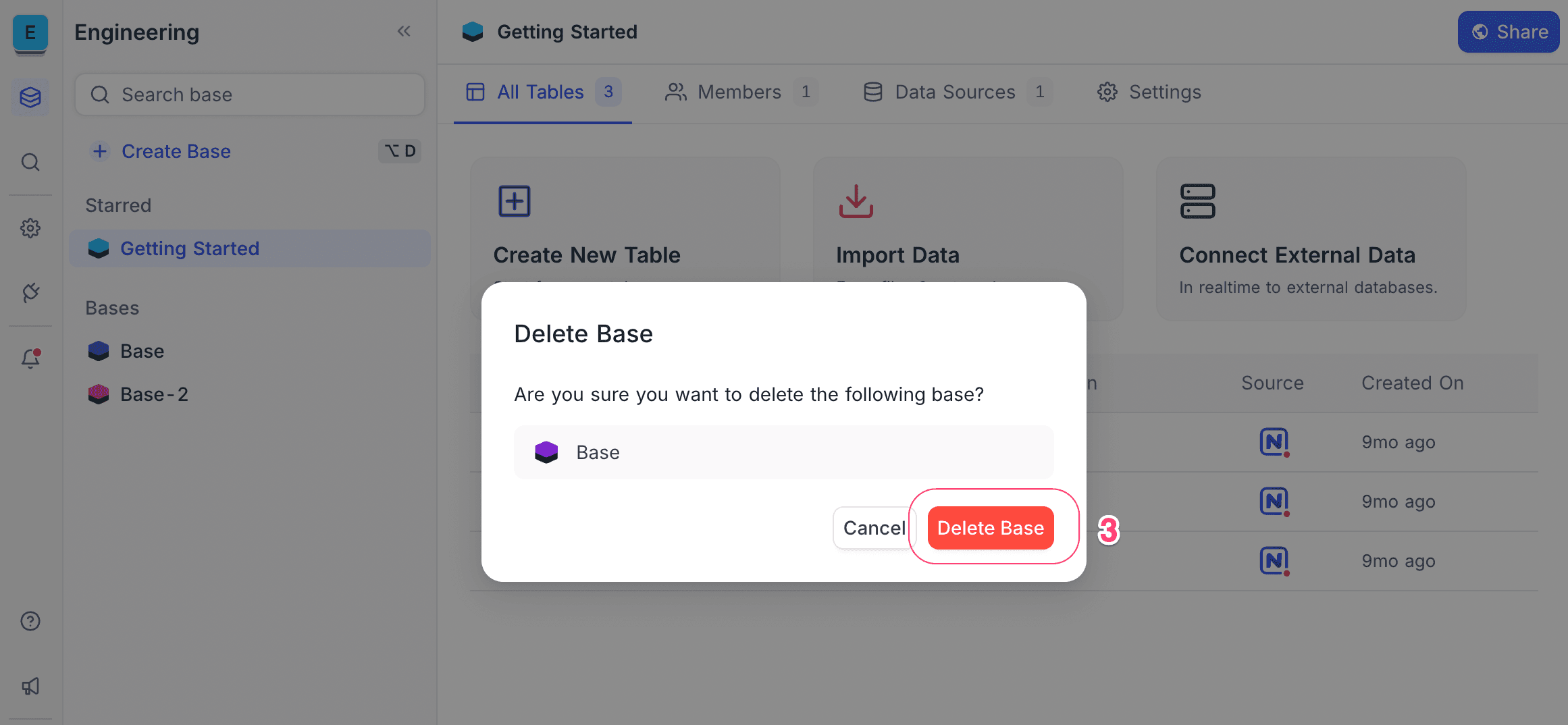Click the settings gear in the sidebar rail
The height and width of the screenshot is (725, 1568).
pyautogui.click(x=30, y=227)
